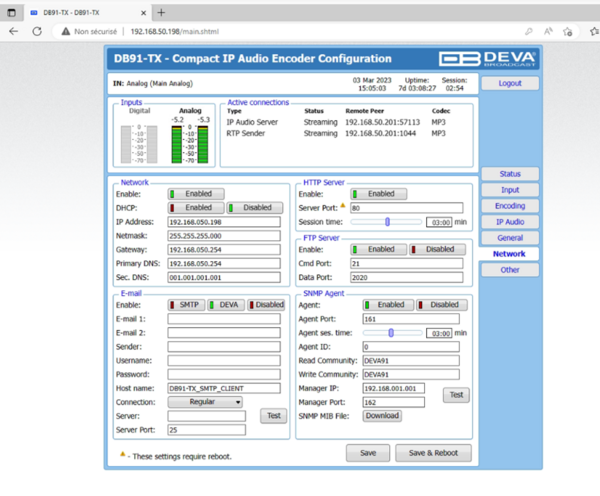Image resolution: width=600 pixels, height=496 pixels.
Task: Select SMTP for E-mail
Action: pos(186,305)
